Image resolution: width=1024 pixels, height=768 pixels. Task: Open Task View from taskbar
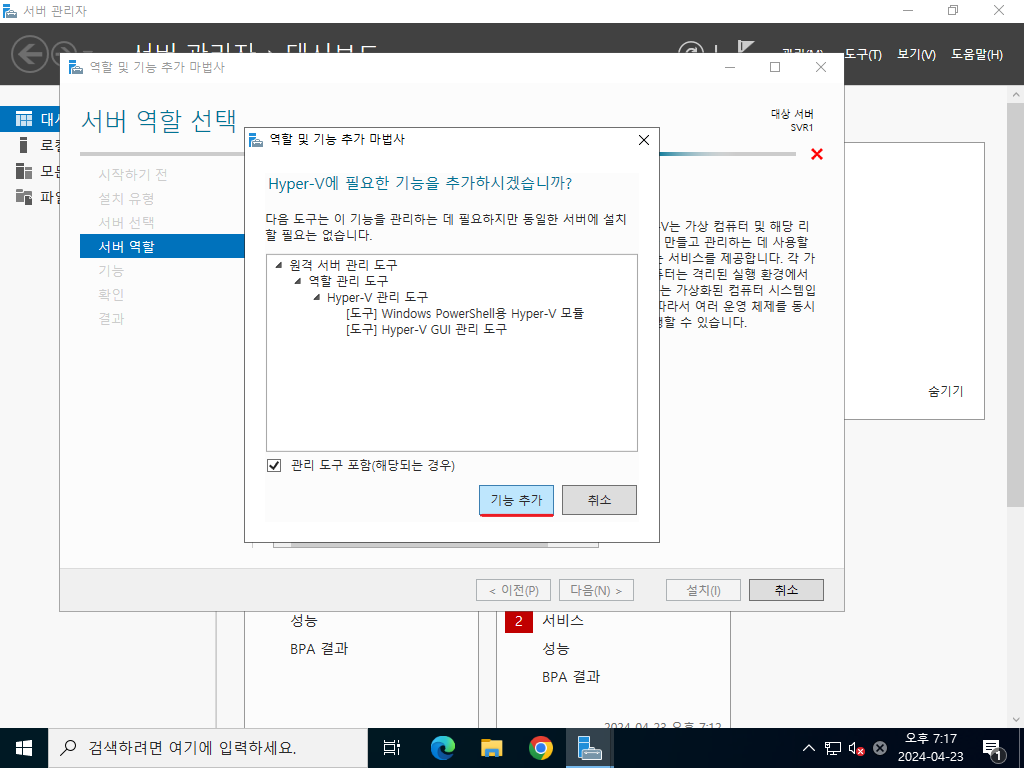(x=392, y=748)
